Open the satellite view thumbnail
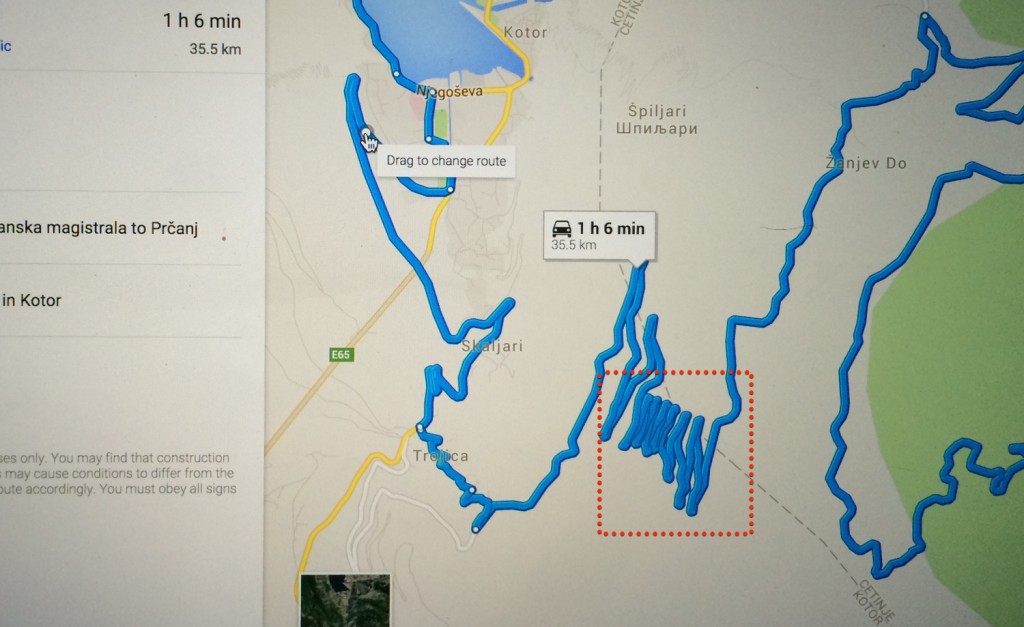 pyautogui.click(x=345, y=600)
